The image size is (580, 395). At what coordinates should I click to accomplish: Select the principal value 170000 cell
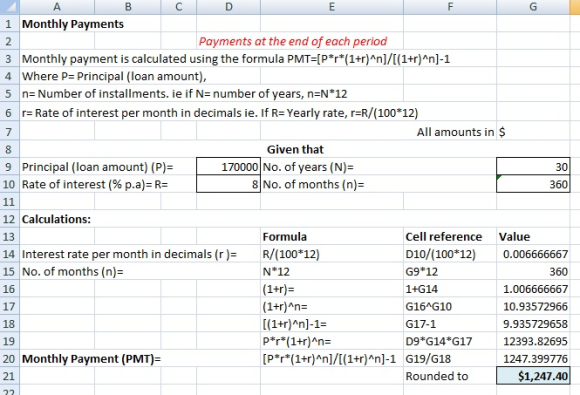point(229,167)
